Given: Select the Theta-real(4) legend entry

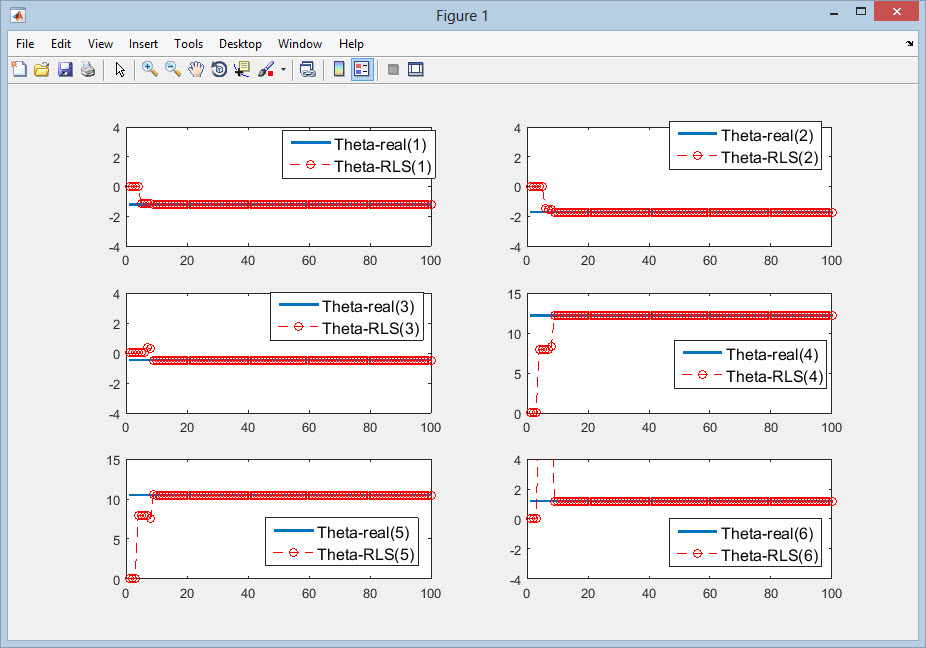Looking at the screenshot, I should tap(751, 354).
